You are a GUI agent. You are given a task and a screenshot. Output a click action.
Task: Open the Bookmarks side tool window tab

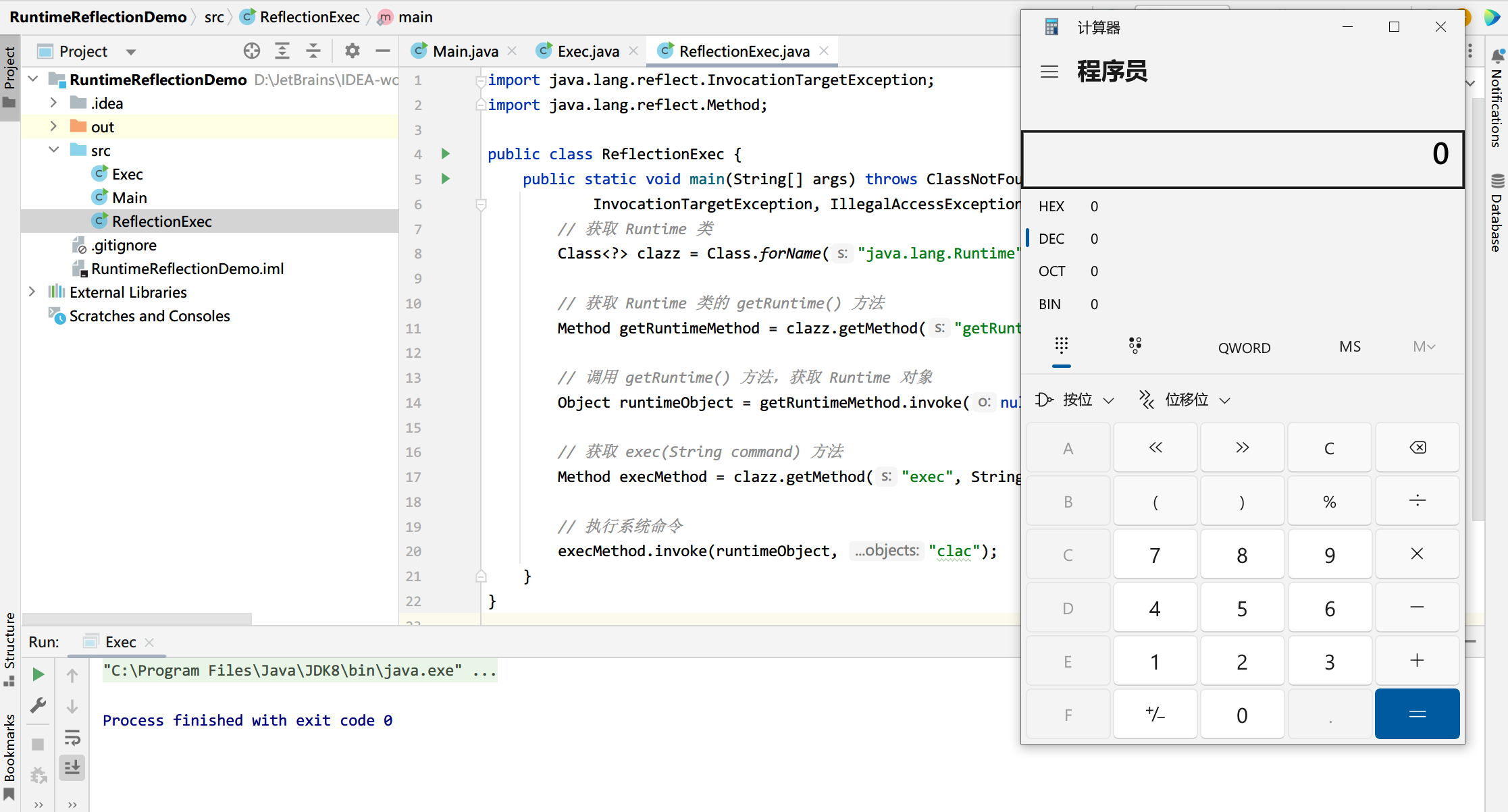click(9, 756)
